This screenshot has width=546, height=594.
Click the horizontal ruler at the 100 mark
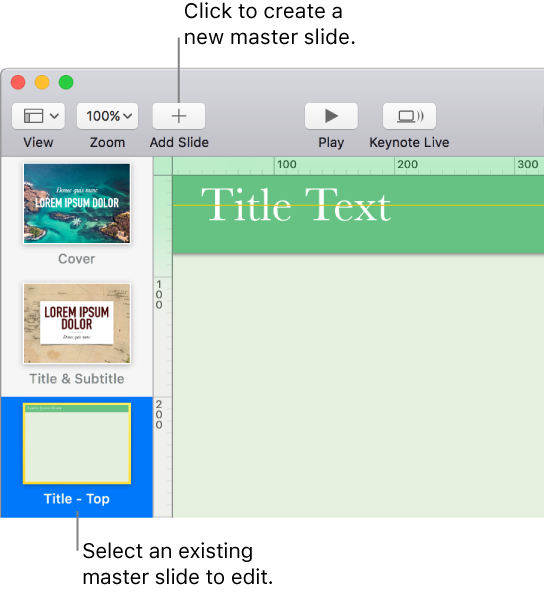coord(286,164)
